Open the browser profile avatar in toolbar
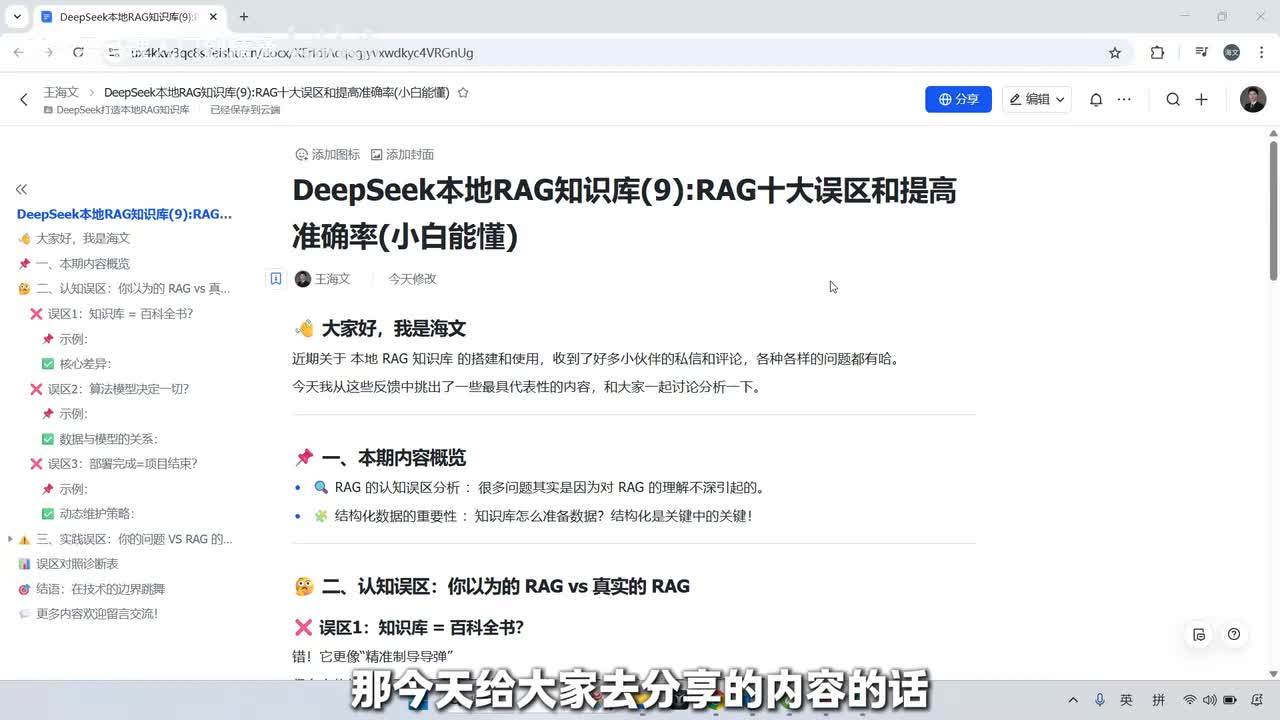The height and width of the screenshot is (720, 1280). (x=1232, y=53)
